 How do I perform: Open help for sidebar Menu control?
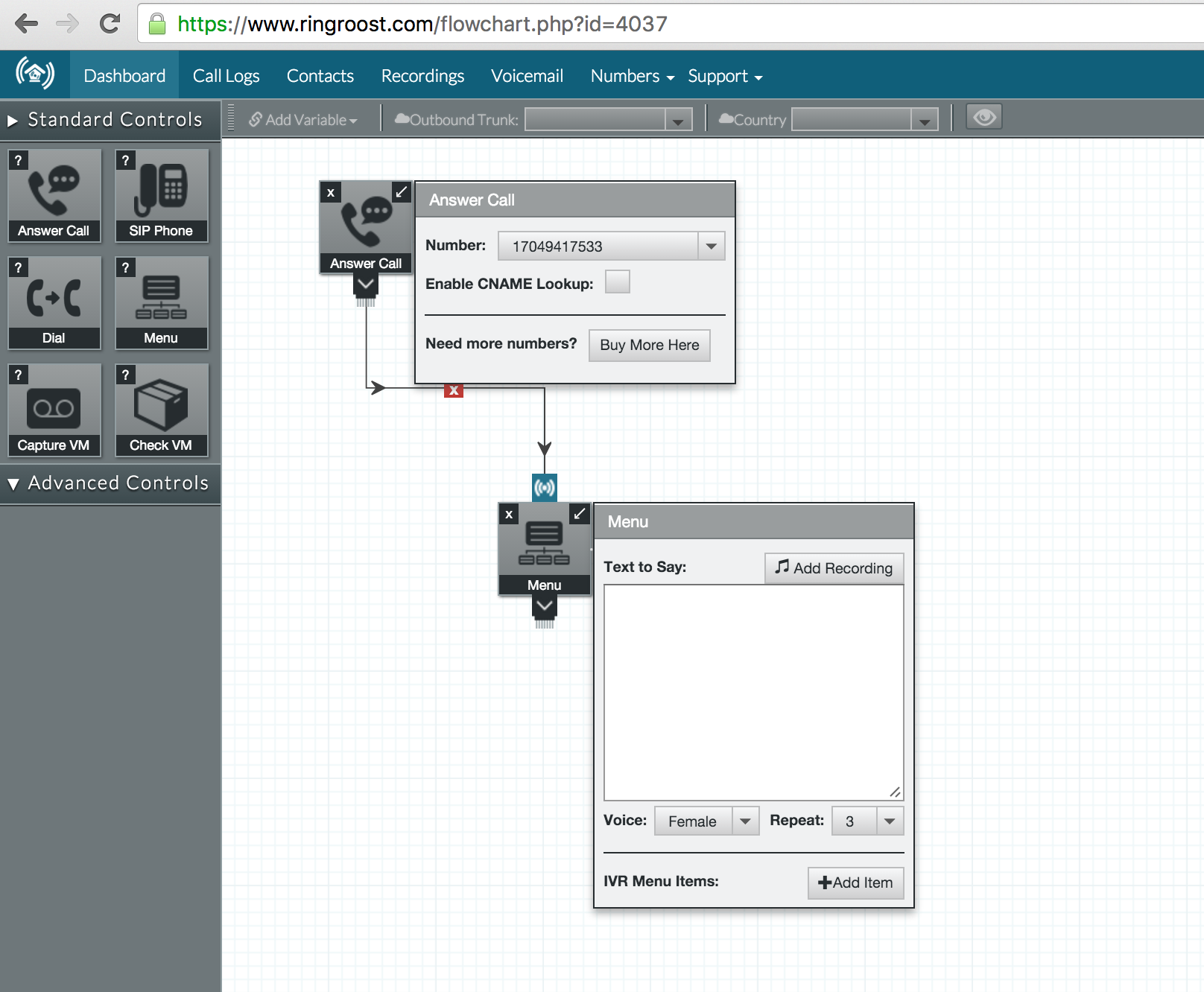click(125, 267)
